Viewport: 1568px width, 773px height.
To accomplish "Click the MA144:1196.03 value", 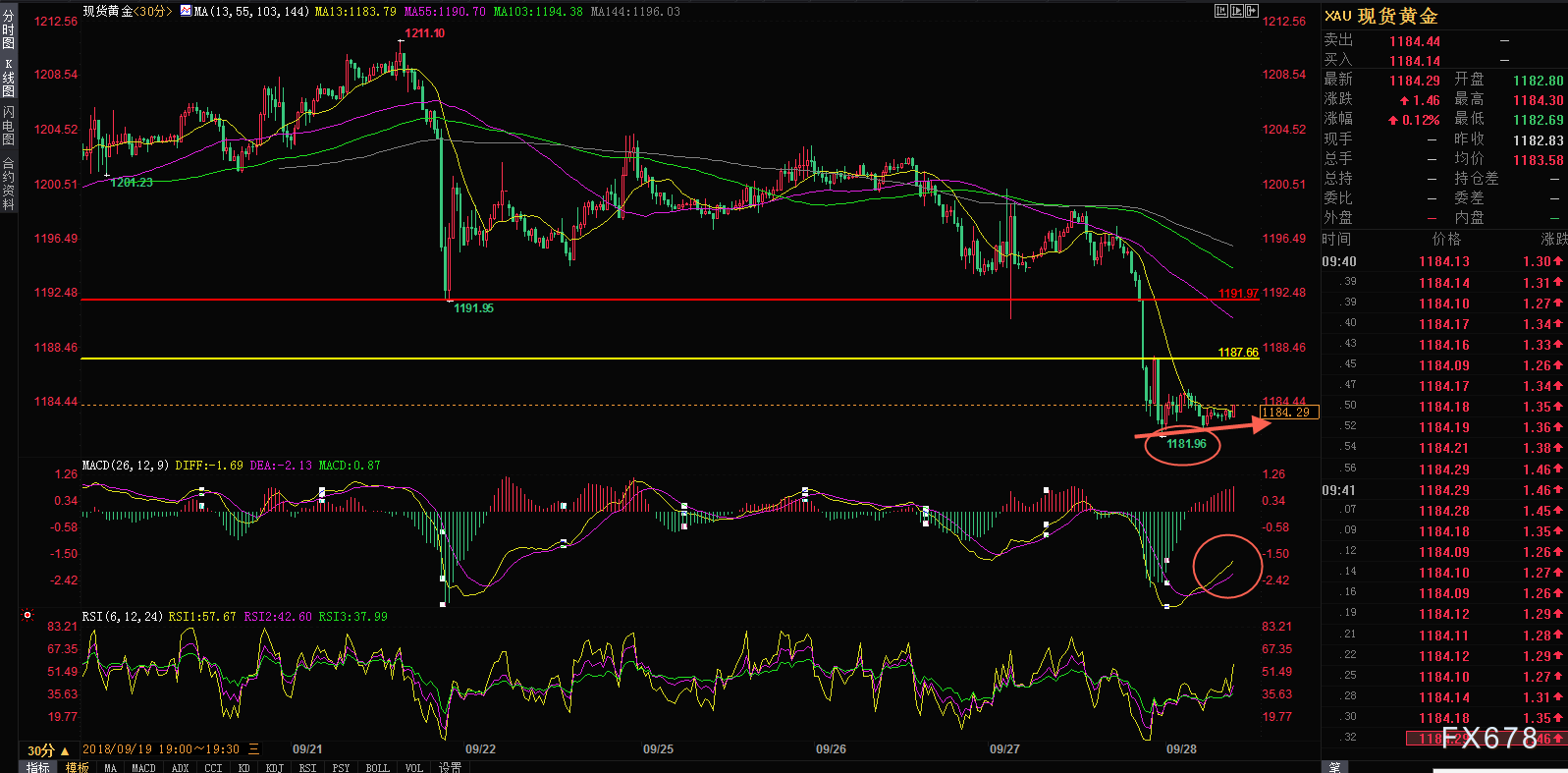I will click(635, 12).
